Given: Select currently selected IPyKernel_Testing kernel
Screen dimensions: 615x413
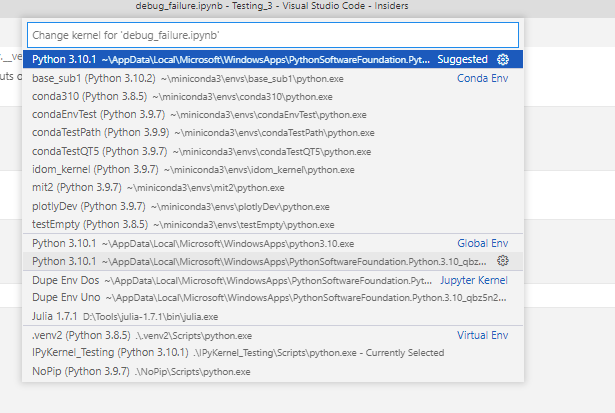Looking at the screenshot, I should click(x=273, y=353).
